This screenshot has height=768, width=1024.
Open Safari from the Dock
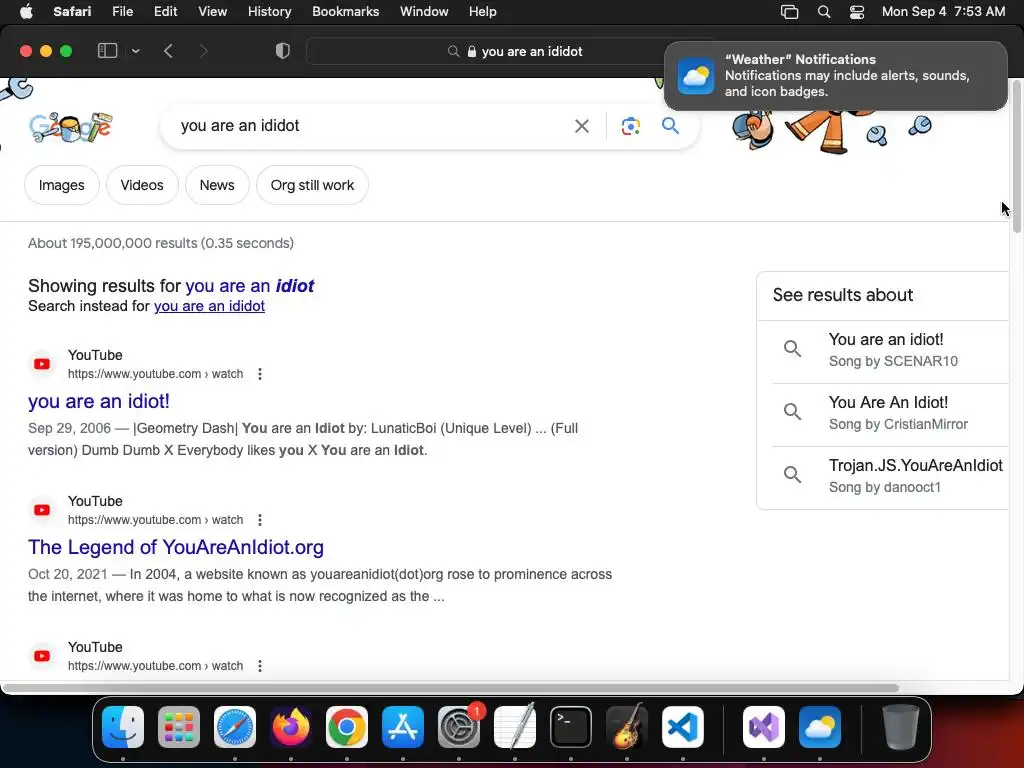[x=235, y=727]
